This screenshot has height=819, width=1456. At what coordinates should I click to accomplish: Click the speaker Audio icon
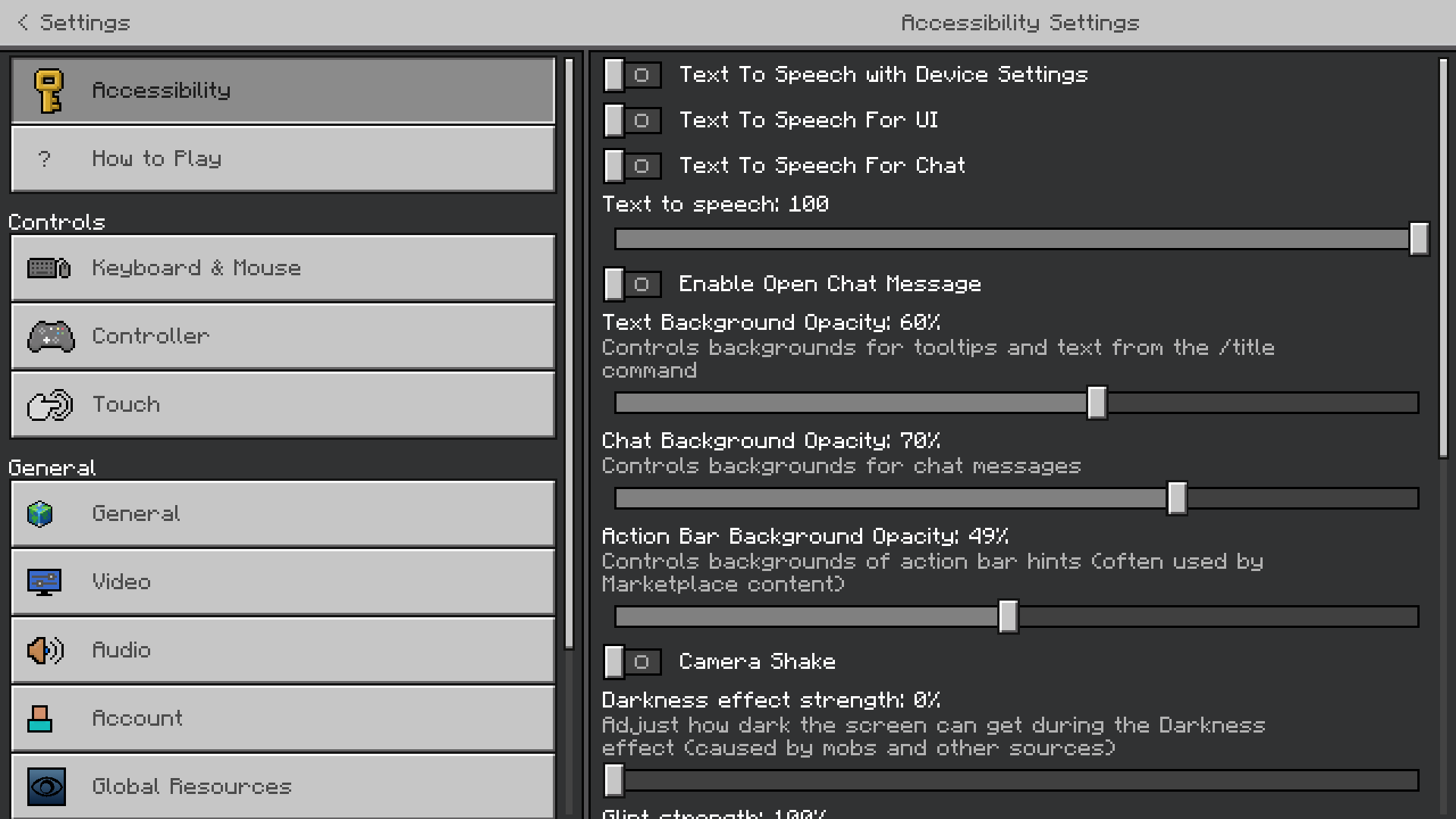[45, 651]
